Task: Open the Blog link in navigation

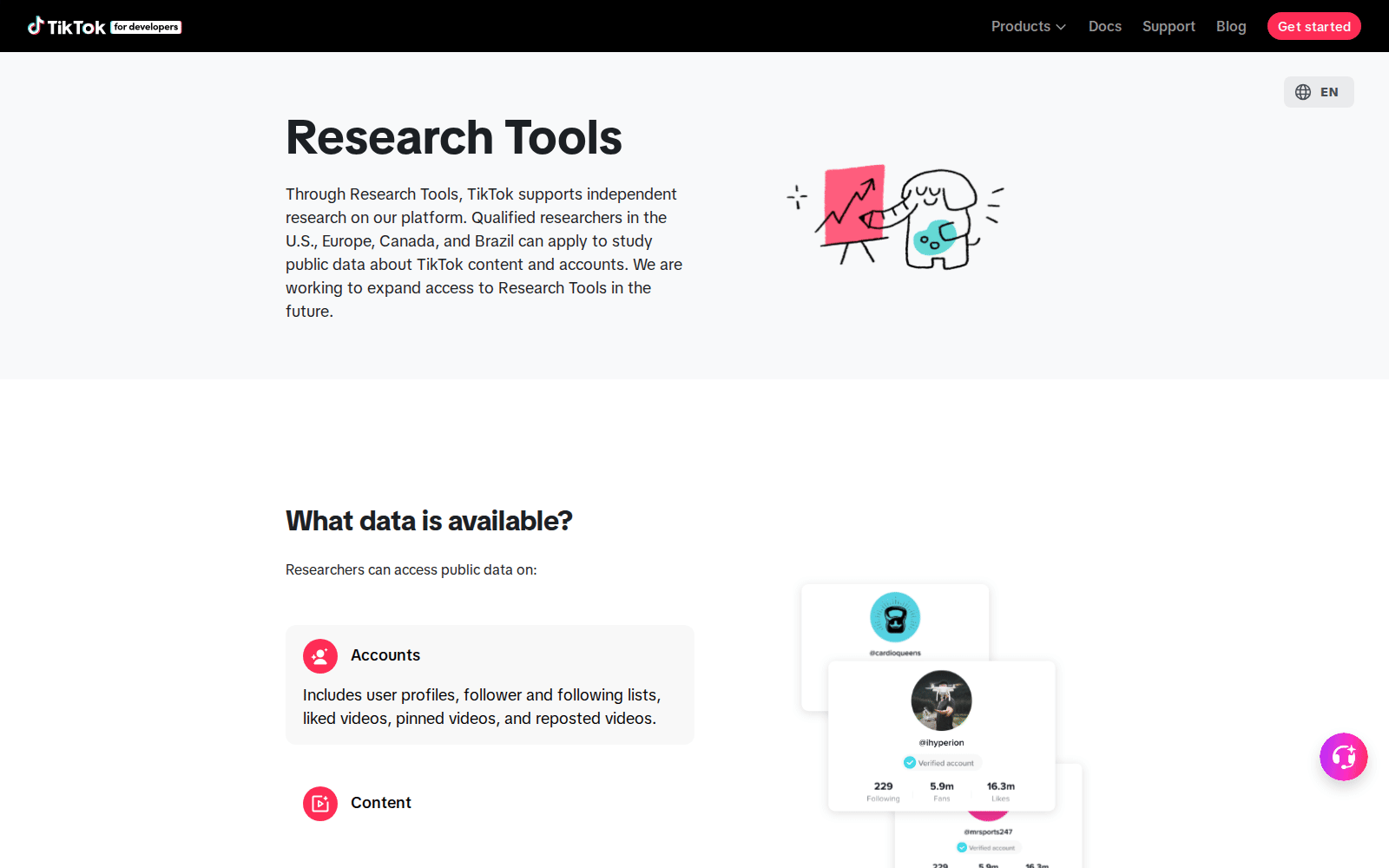Action: coord(1231,26)
